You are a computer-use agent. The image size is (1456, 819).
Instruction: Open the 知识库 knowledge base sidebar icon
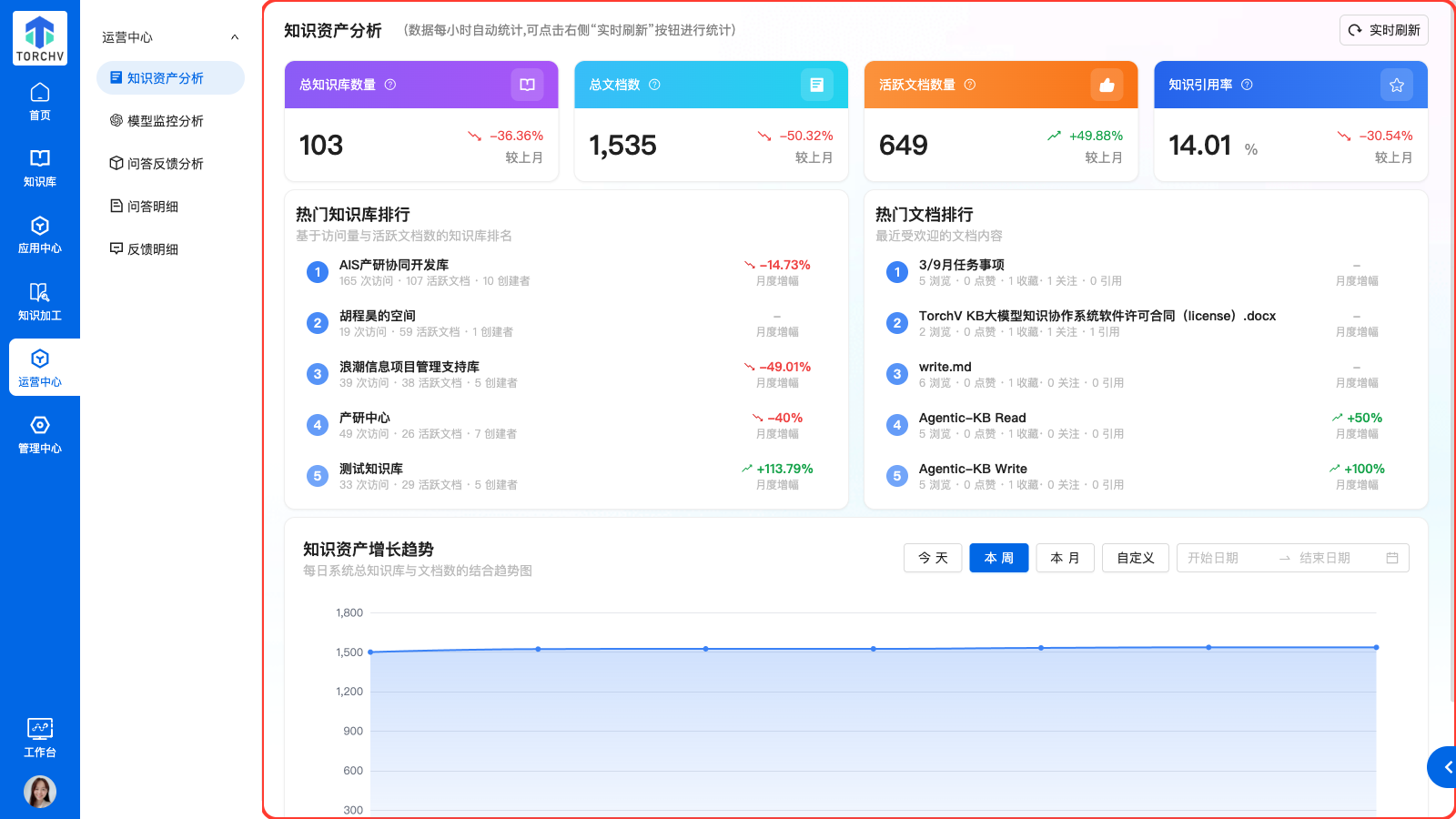[x=40, y=167]
